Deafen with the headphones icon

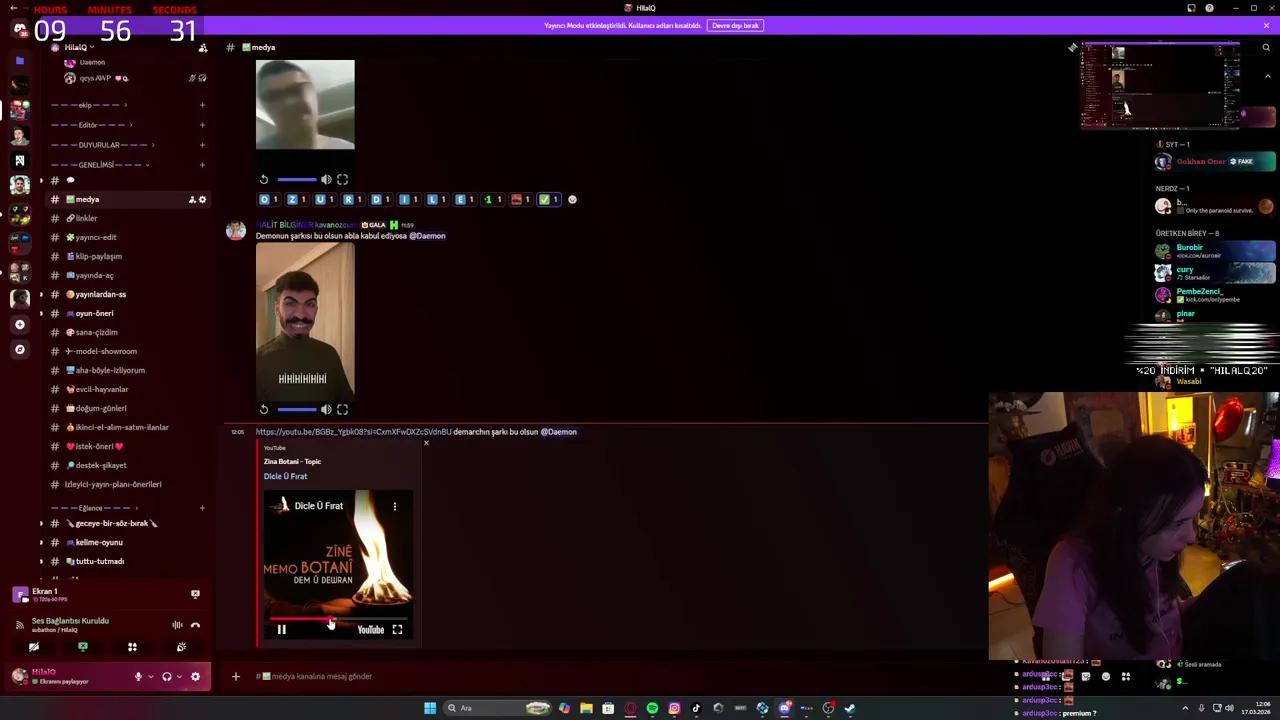click(x=167, y=677)
